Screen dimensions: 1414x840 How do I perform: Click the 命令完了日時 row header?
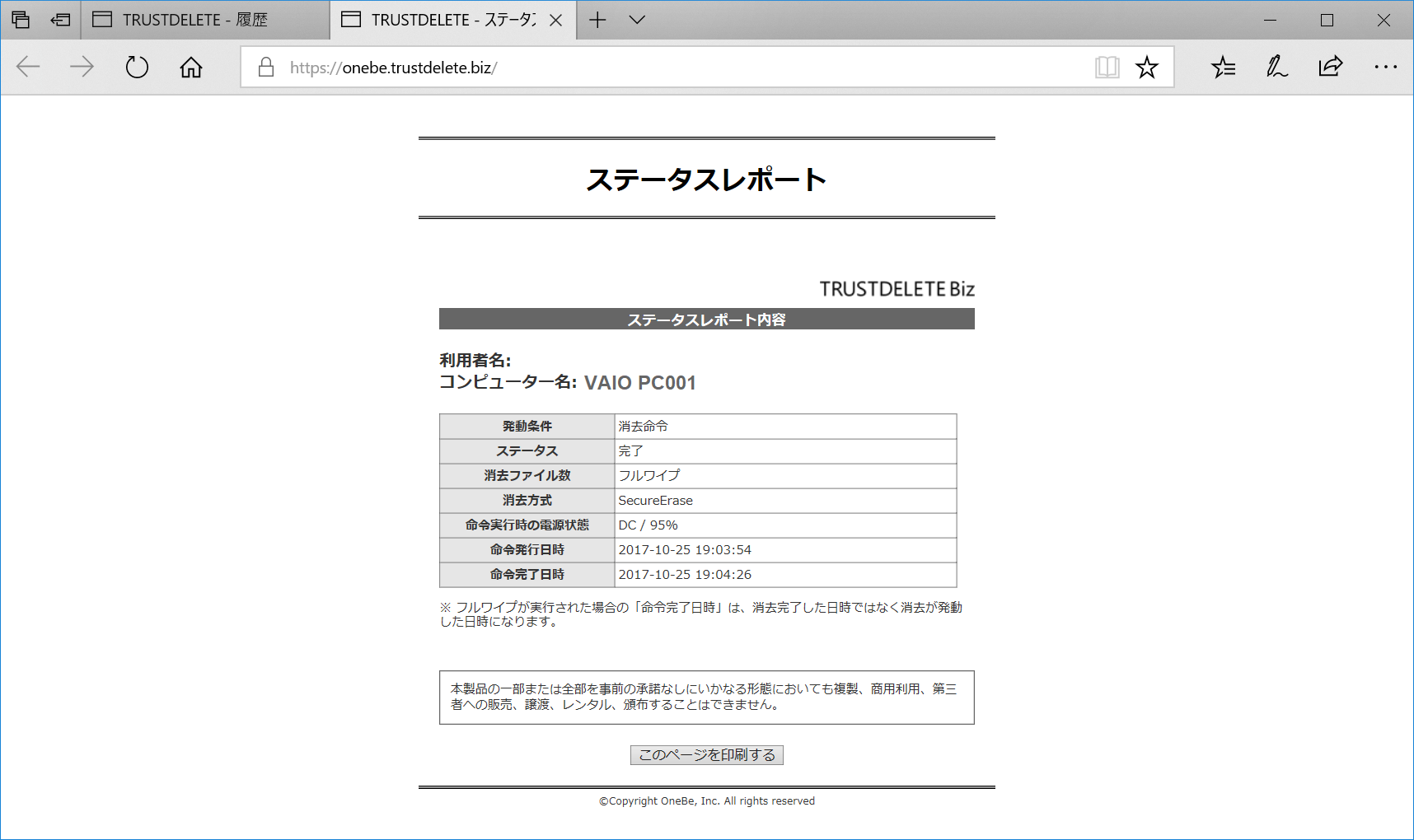(527, 575)
